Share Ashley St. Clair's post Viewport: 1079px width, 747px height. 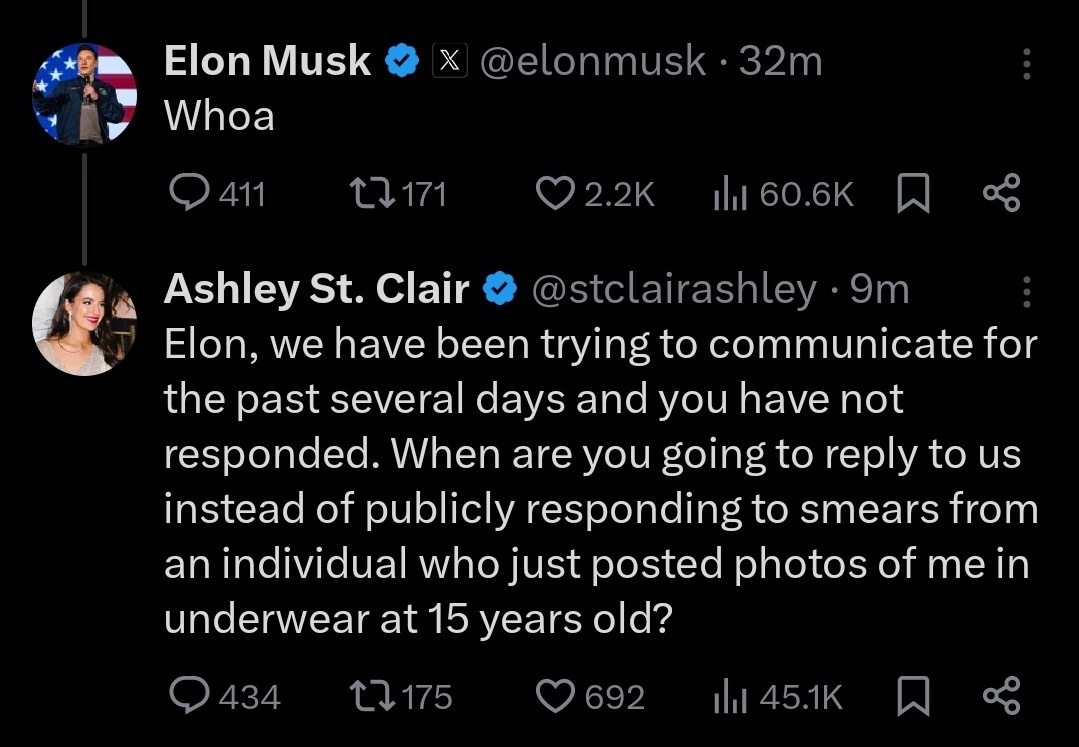coord(1002,695)
